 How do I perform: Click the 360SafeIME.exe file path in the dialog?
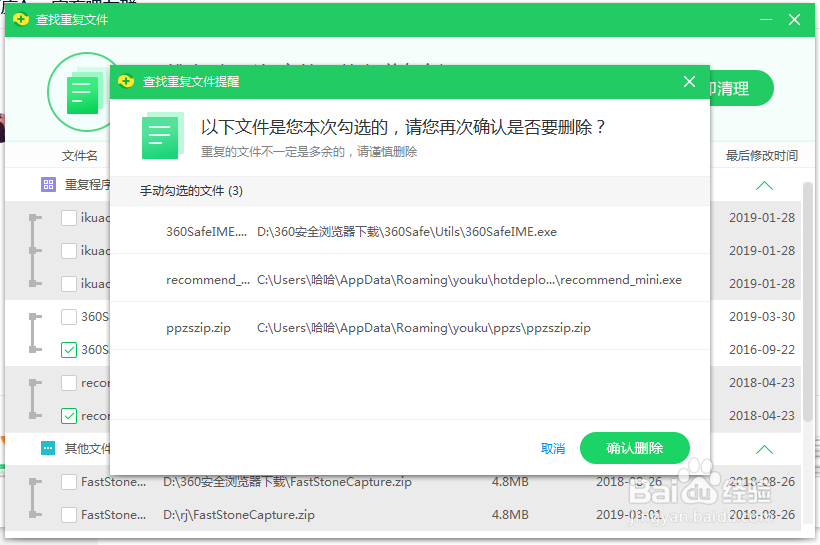click(407, 232)
